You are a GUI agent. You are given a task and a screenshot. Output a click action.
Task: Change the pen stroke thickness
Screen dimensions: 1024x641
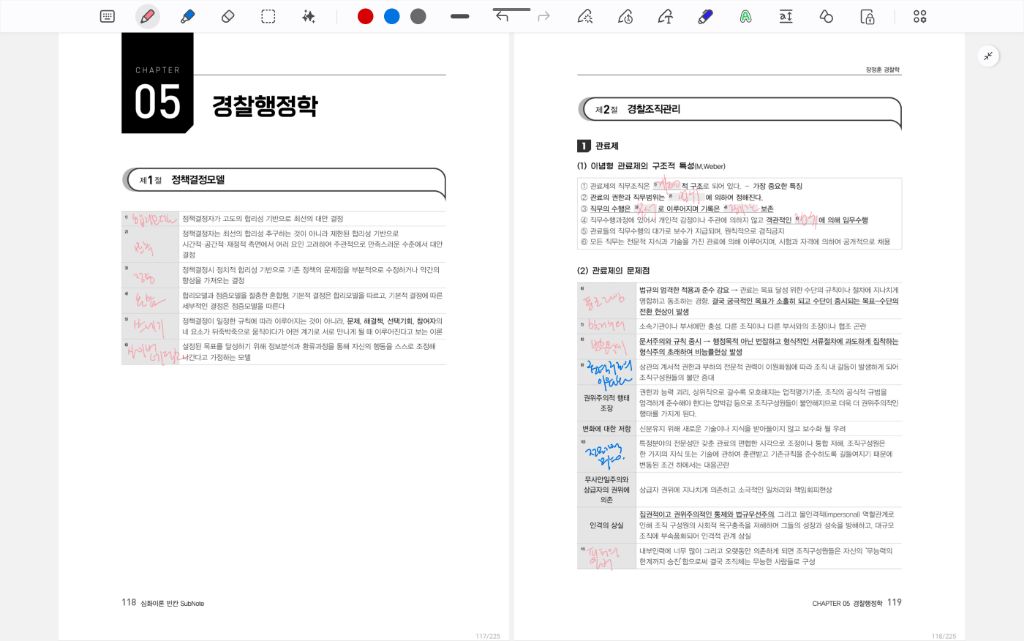tap(460, 16)
